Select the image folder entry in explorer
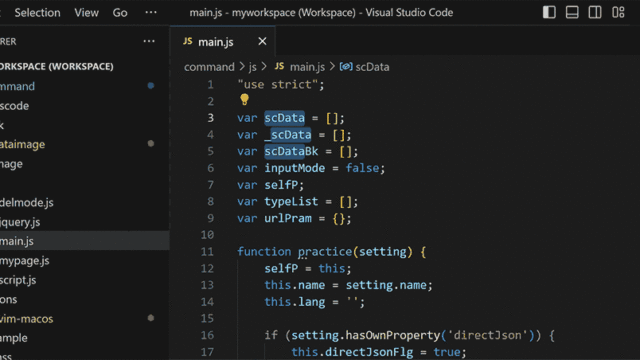This screenshot has height=360, width=640. click(11, 164)
